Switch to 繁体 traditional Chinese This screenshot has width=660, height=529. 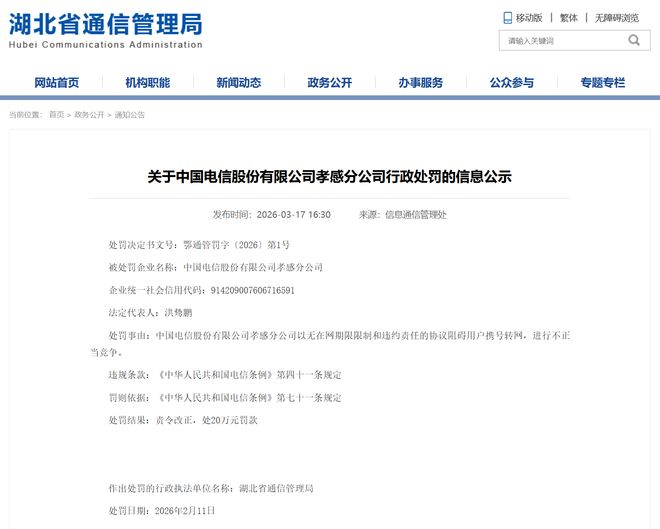[x=568, y=18]
